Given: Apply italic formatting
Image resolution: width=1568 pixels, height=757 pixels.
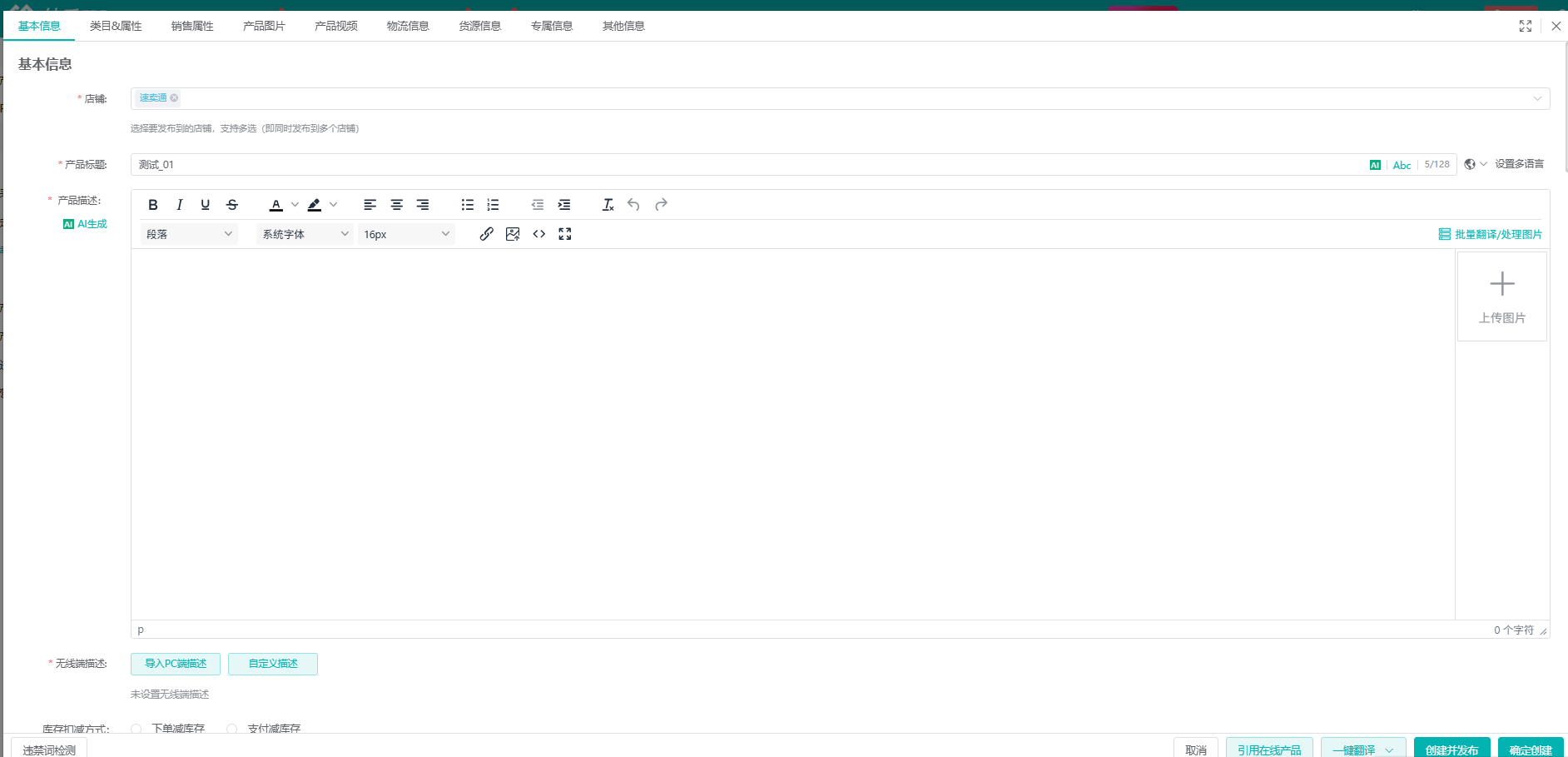Looking at the screenshot, I should pyautogui.click(x=179, y=204).
